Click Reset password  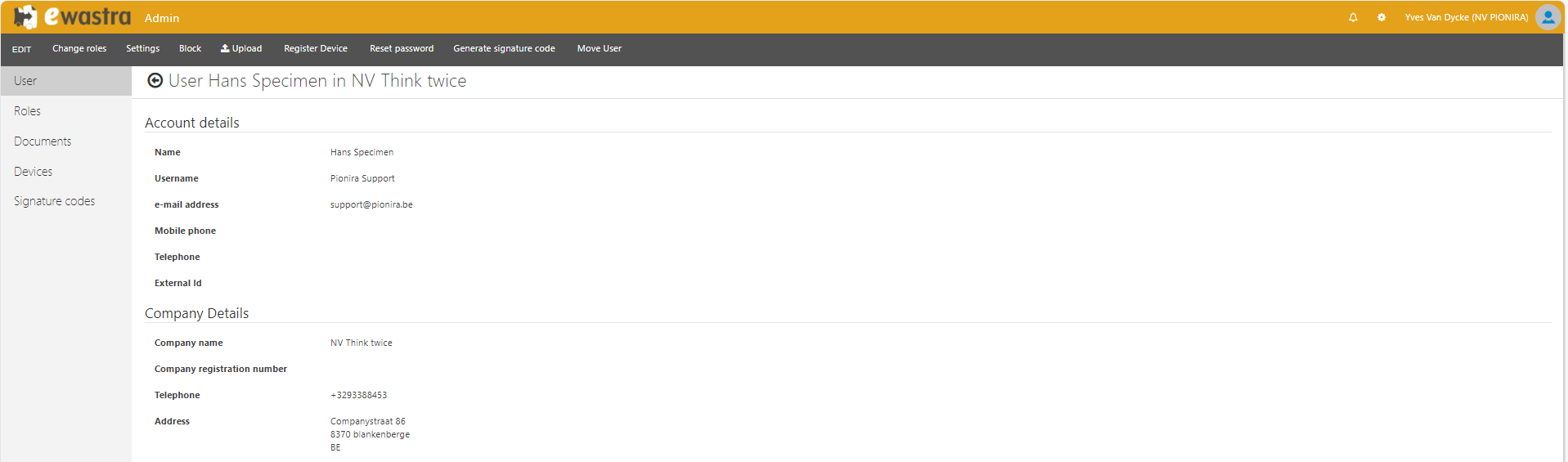(402, 48)
